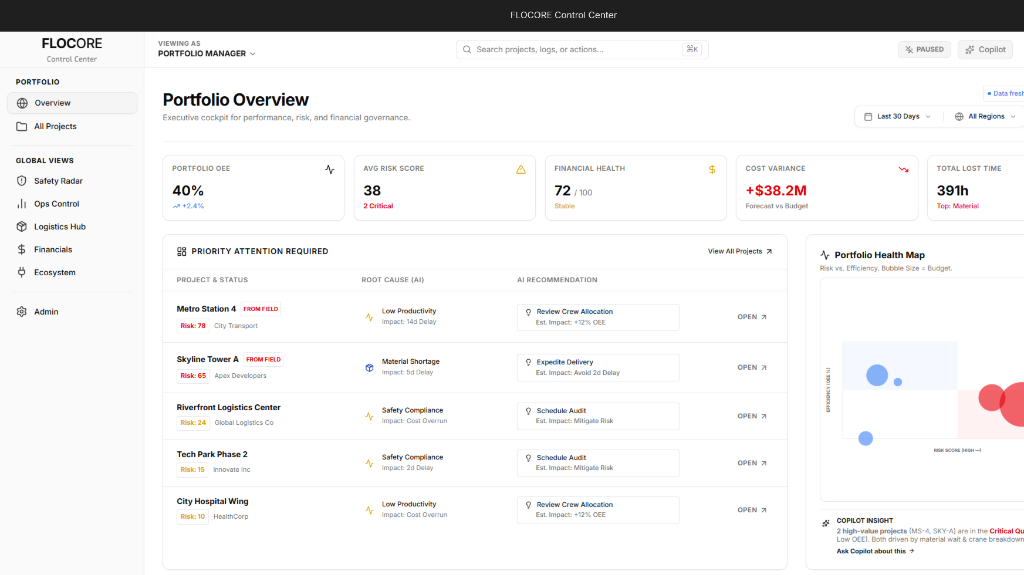
Task: Click the All Projects folder icon
Action: (x=22, y=126)
